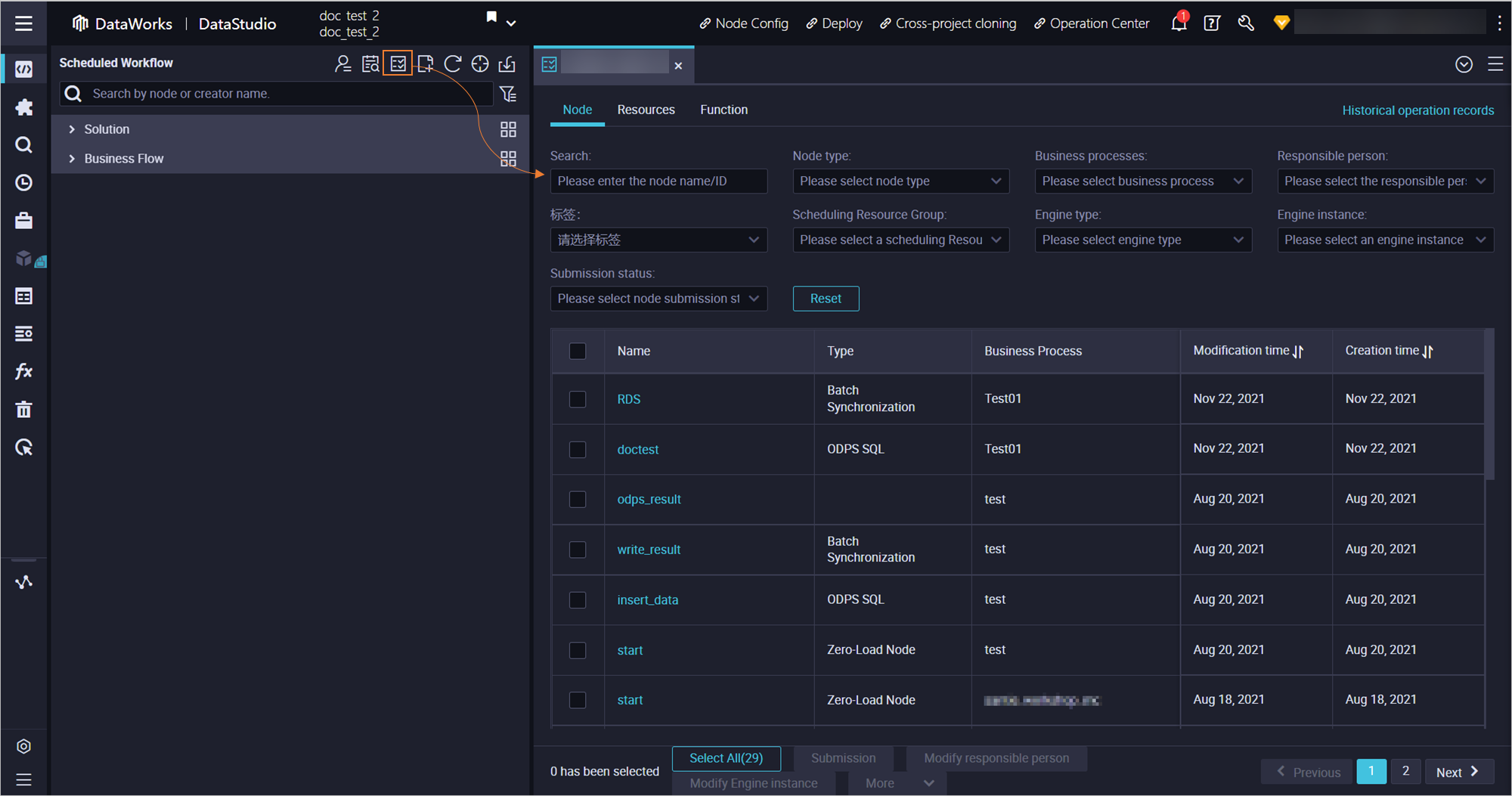1512x796 pixels.
Task: Switch to the Function tab
Action: (723, 110)
